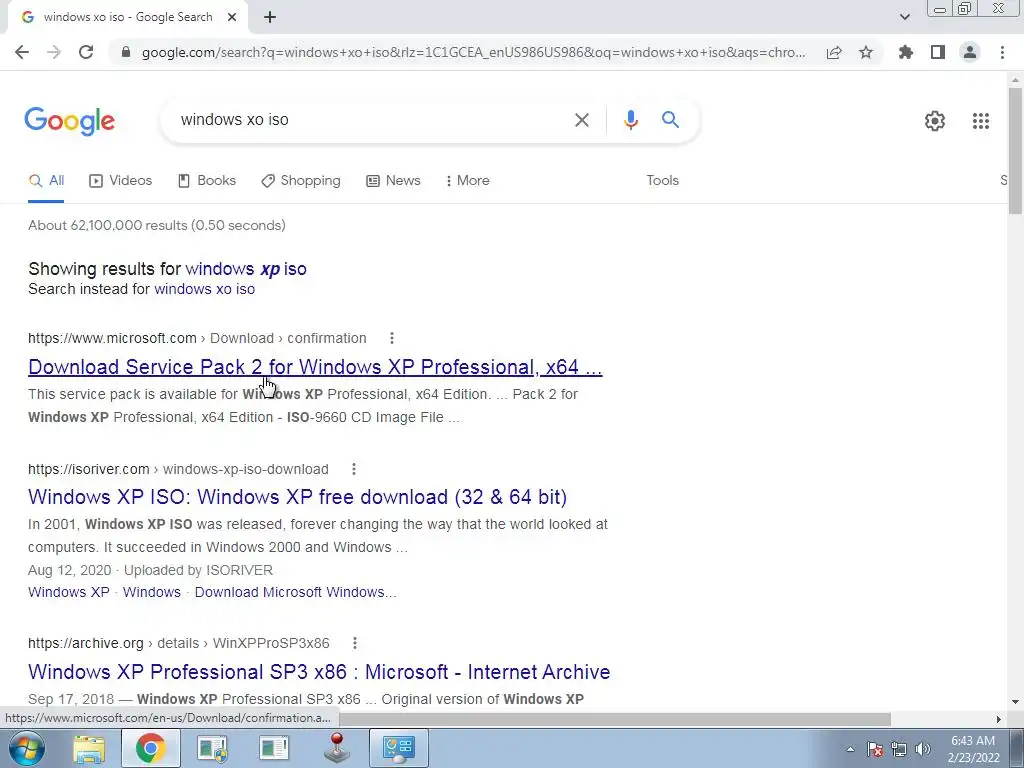Click the 'Windows XP' sitelink under isoriver
The height and width of the screenshot is (768, 1024).
[69, 592]
